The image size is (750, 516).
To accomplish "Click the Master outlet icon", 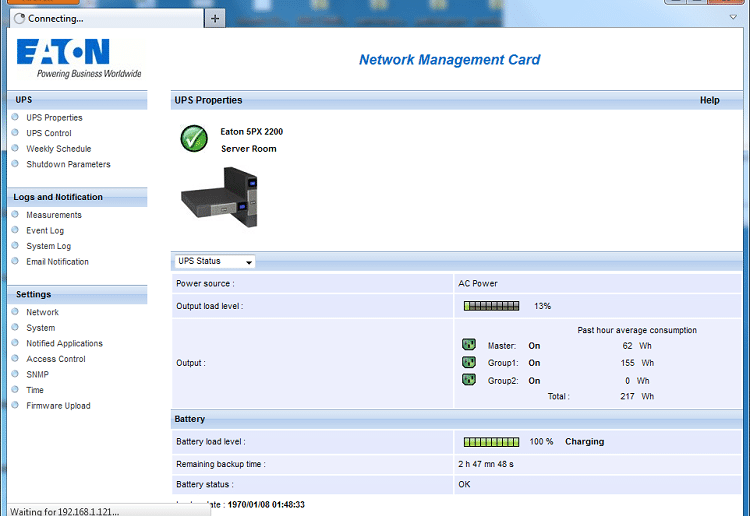I will 469,344.
